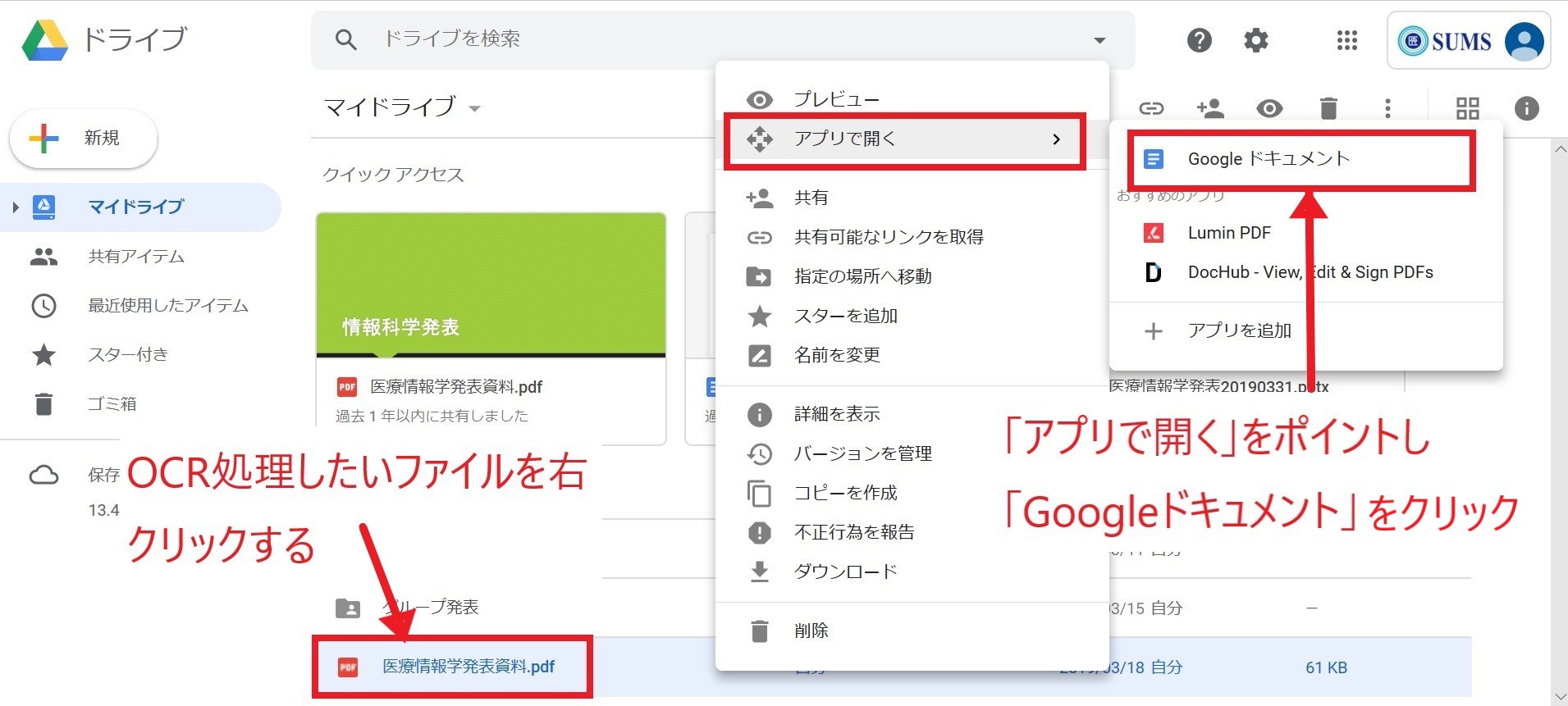Open the 情報科学発表 quick access thumbnail
Viewport: 1568px width, 706px height.
(x=491, y=285)
